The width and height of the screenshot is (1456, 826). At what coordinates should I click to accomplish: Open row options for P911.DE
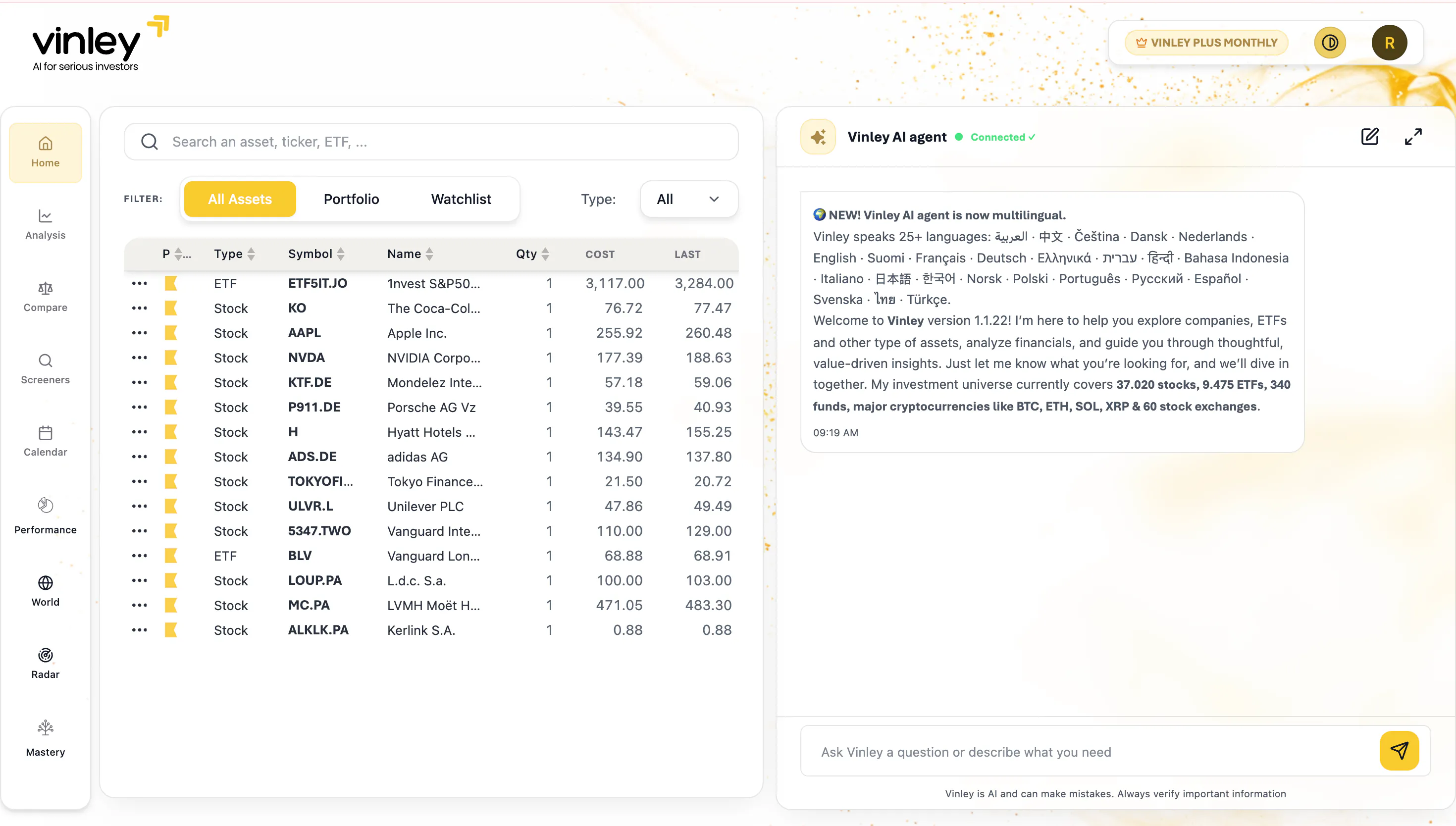pos(139,408)
